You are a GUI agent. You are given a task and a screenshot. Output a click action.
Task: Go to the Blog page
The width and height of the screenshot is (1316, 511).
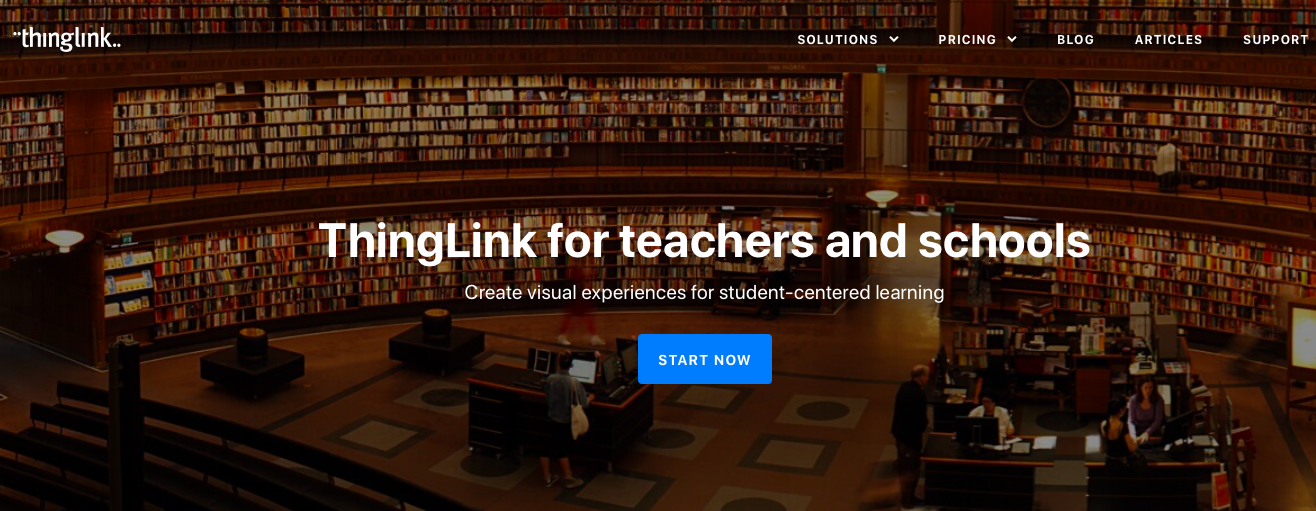point(1076,40)
